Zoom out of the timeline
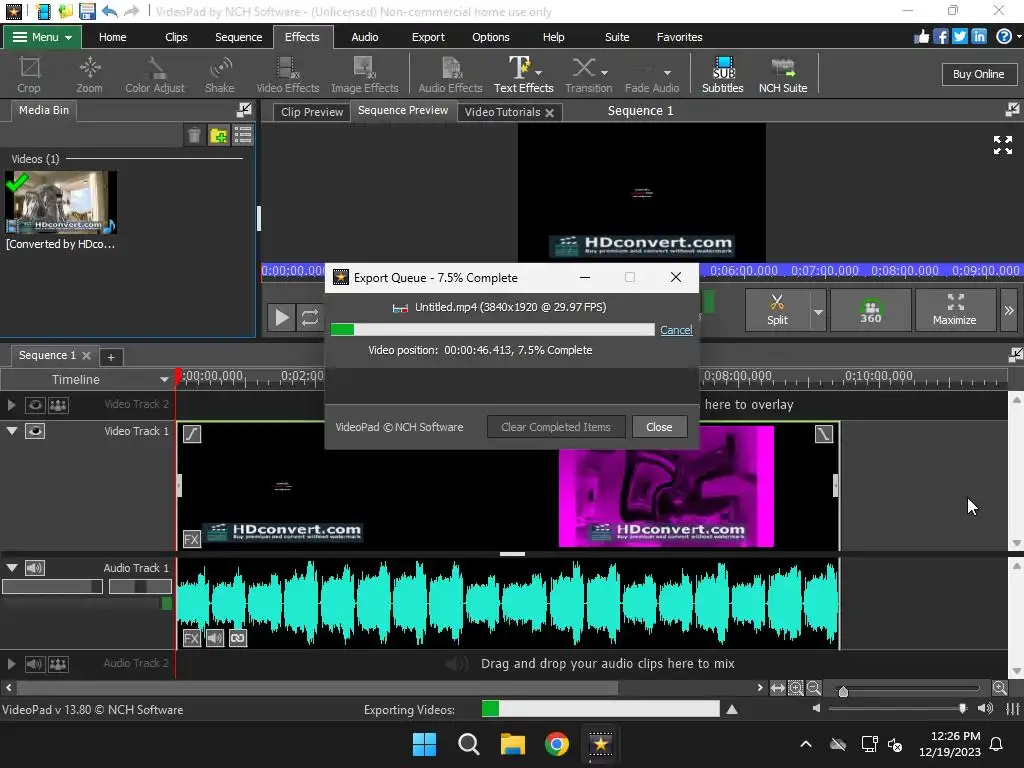The image size is (1024, 768). [814, 688]
